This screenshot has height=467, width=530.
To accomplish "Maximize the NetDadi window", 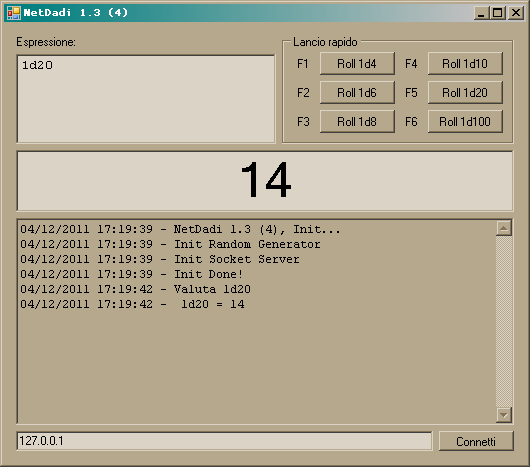I will (498, 13).
